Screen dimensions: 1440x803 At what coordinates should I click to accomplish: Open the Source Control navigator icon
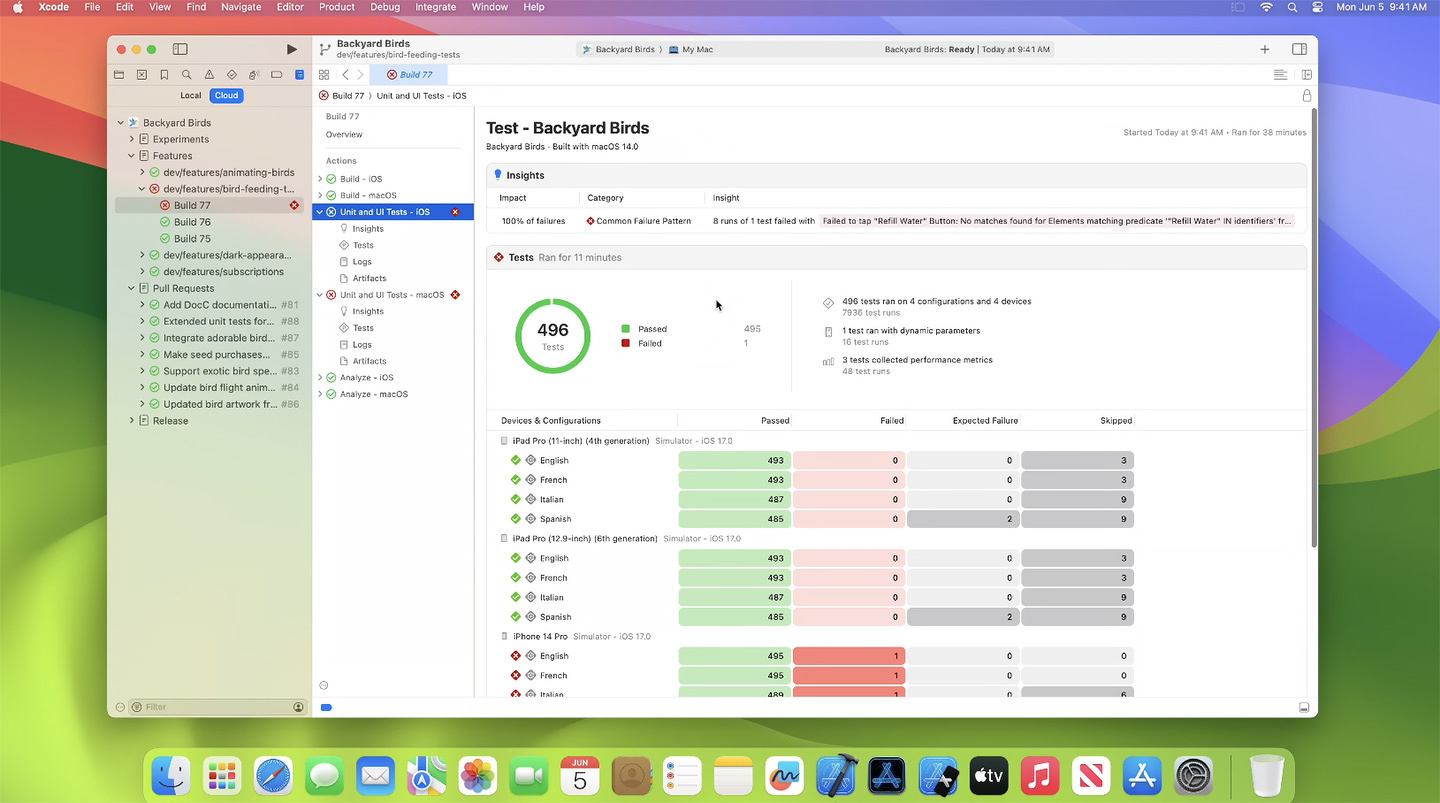tap(142, 75)
